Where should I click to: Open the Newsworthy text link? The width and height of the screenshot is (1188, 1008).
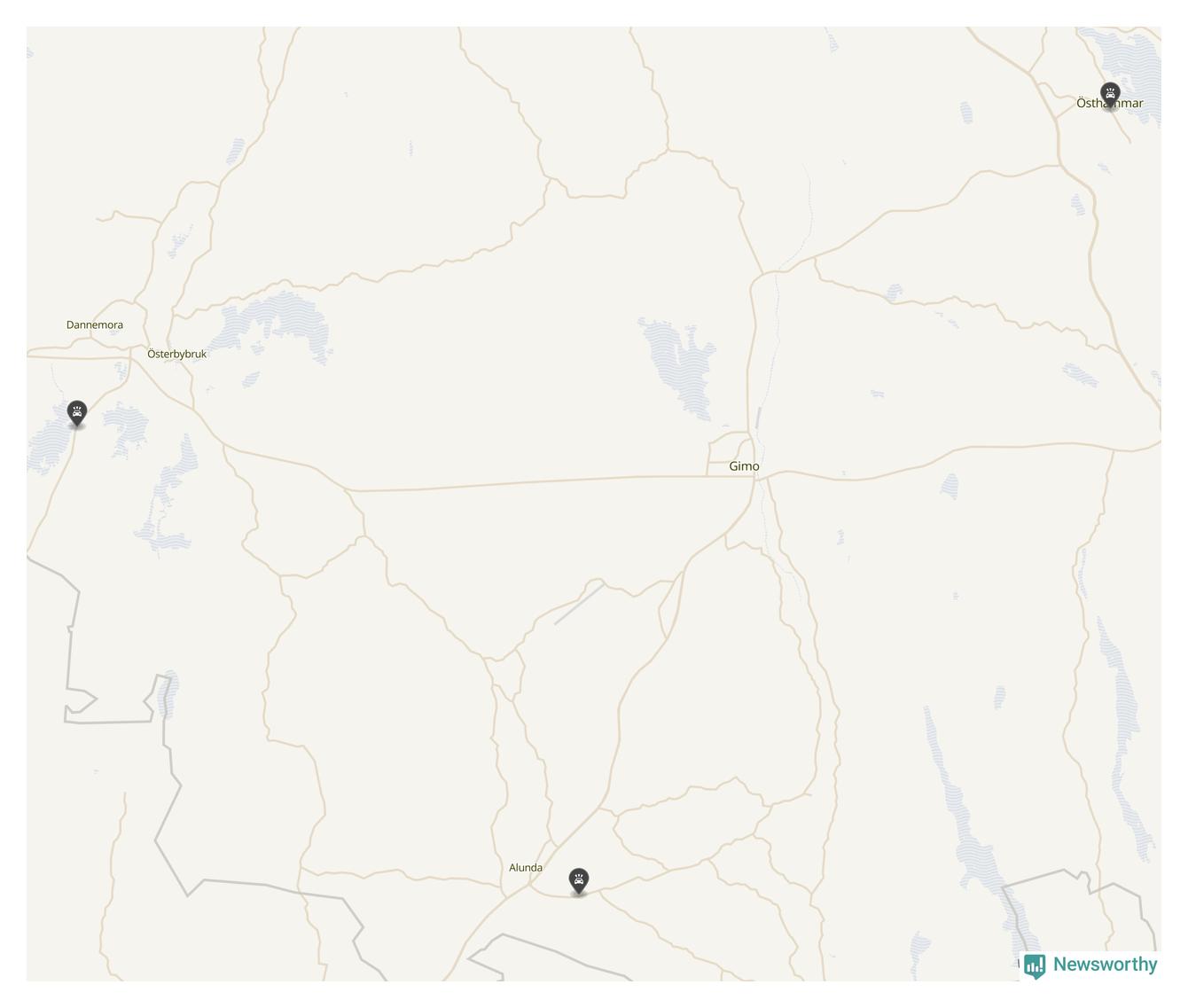tap(1106, 965)
